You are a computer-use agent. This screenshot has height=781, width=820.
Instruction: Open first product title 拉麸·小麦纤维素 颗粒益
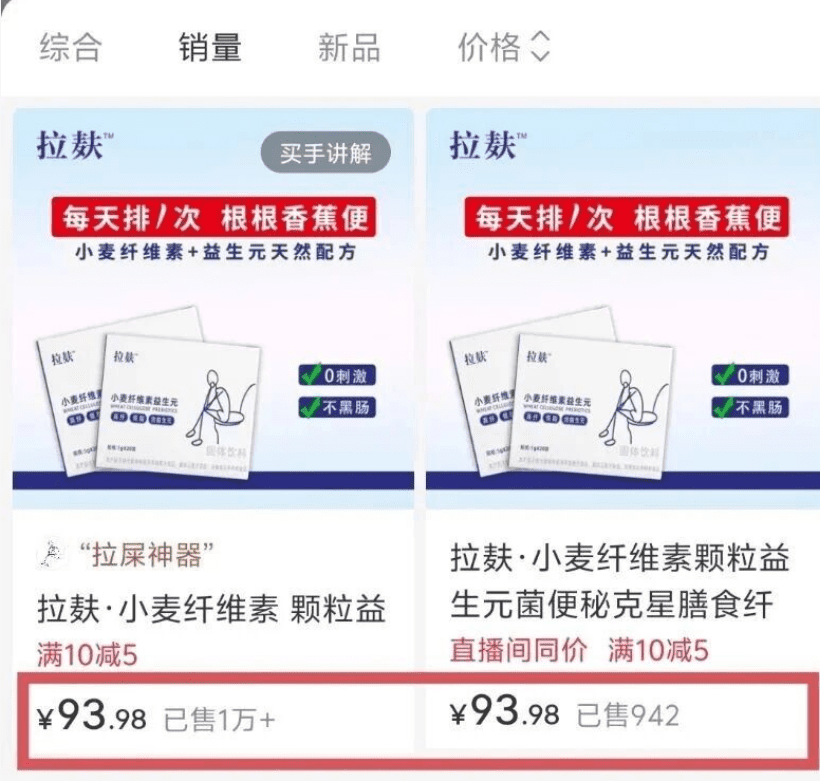coord(212,609)
